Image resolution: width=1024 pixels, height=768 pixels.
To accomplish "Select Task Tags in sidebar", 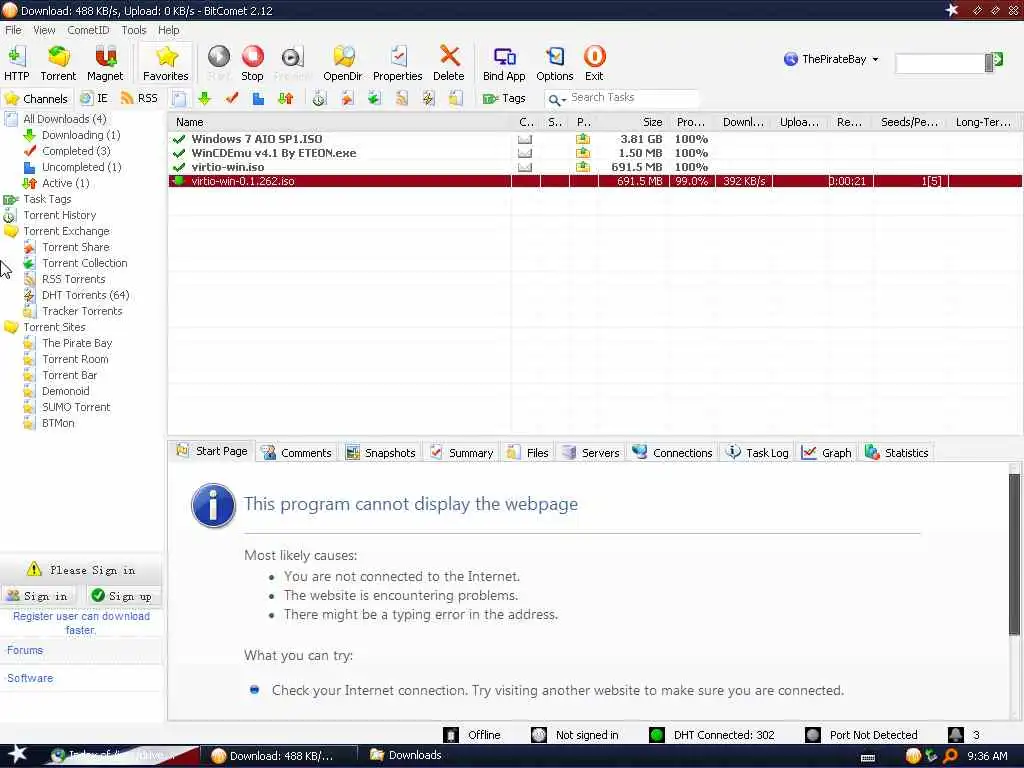I will [x=47, y=199].
